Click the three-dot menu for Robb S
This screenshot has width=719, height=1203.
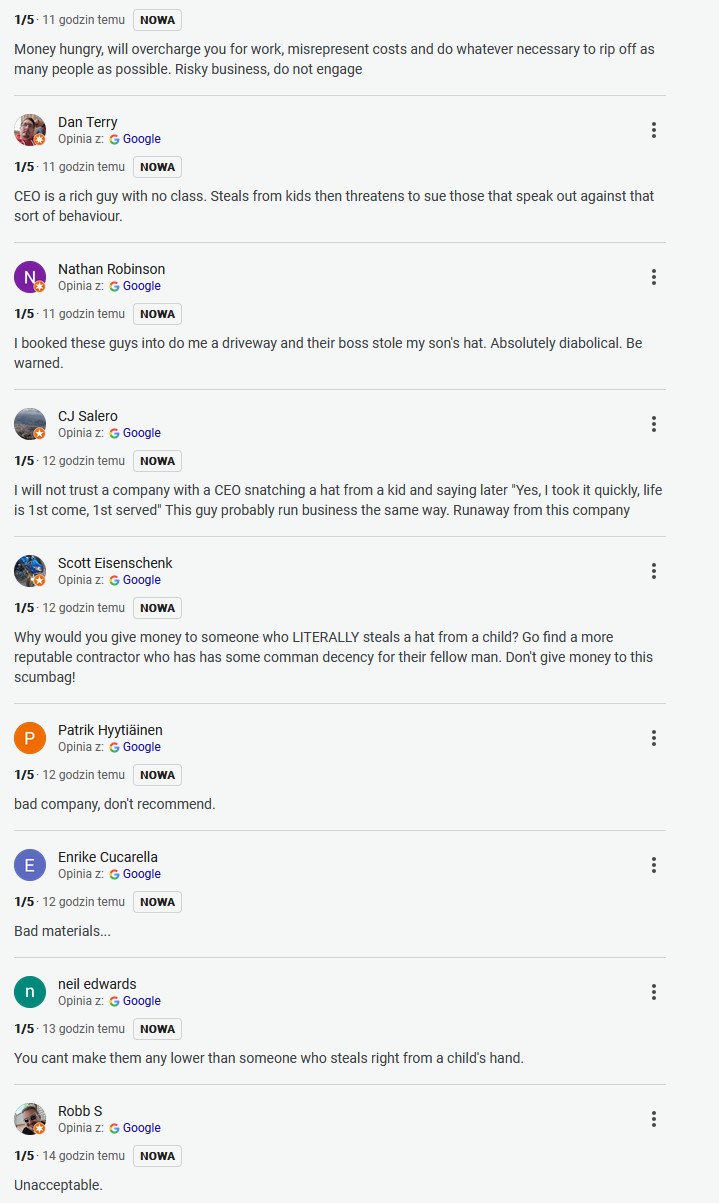point(653,1119)
